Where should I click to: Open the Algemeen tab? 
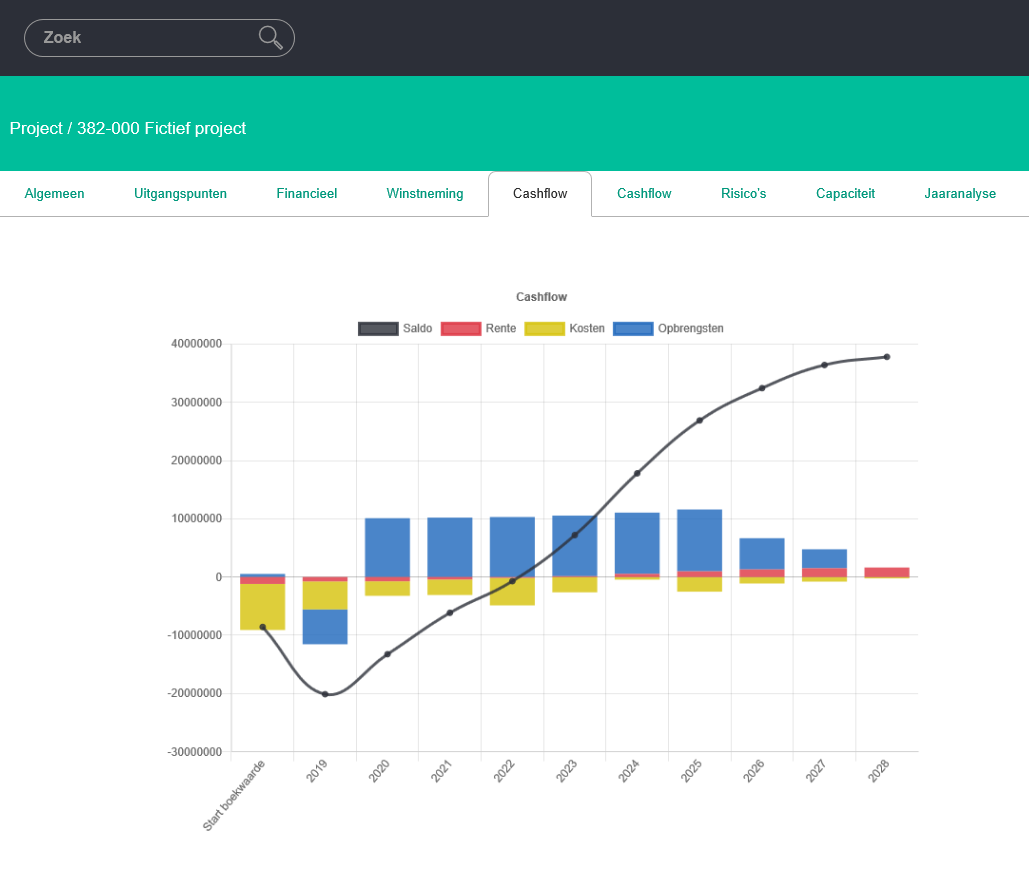(54, 194)
